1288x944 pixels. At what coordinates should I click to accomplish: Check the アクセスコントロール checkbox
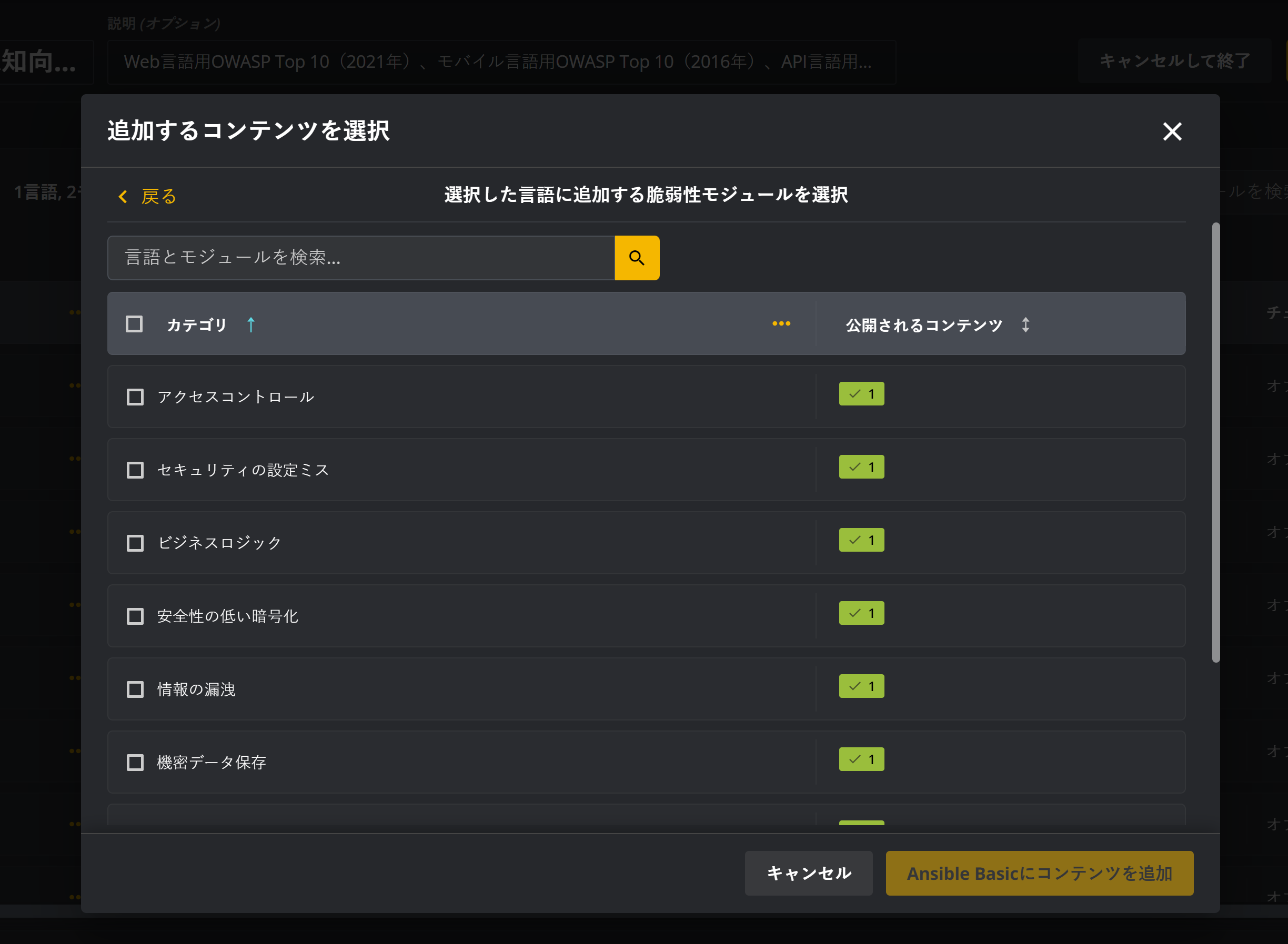135,397
